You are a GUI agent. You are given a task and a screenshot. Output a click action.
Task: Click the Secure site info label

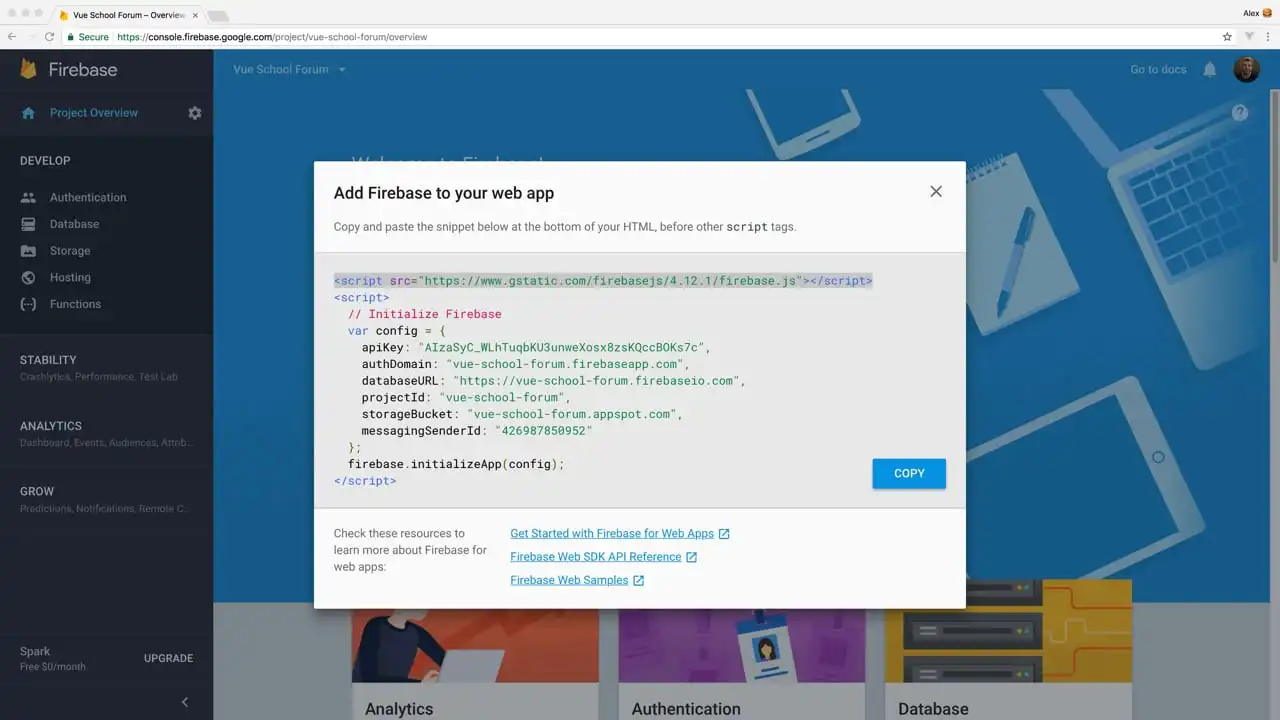tap(87, 37)
